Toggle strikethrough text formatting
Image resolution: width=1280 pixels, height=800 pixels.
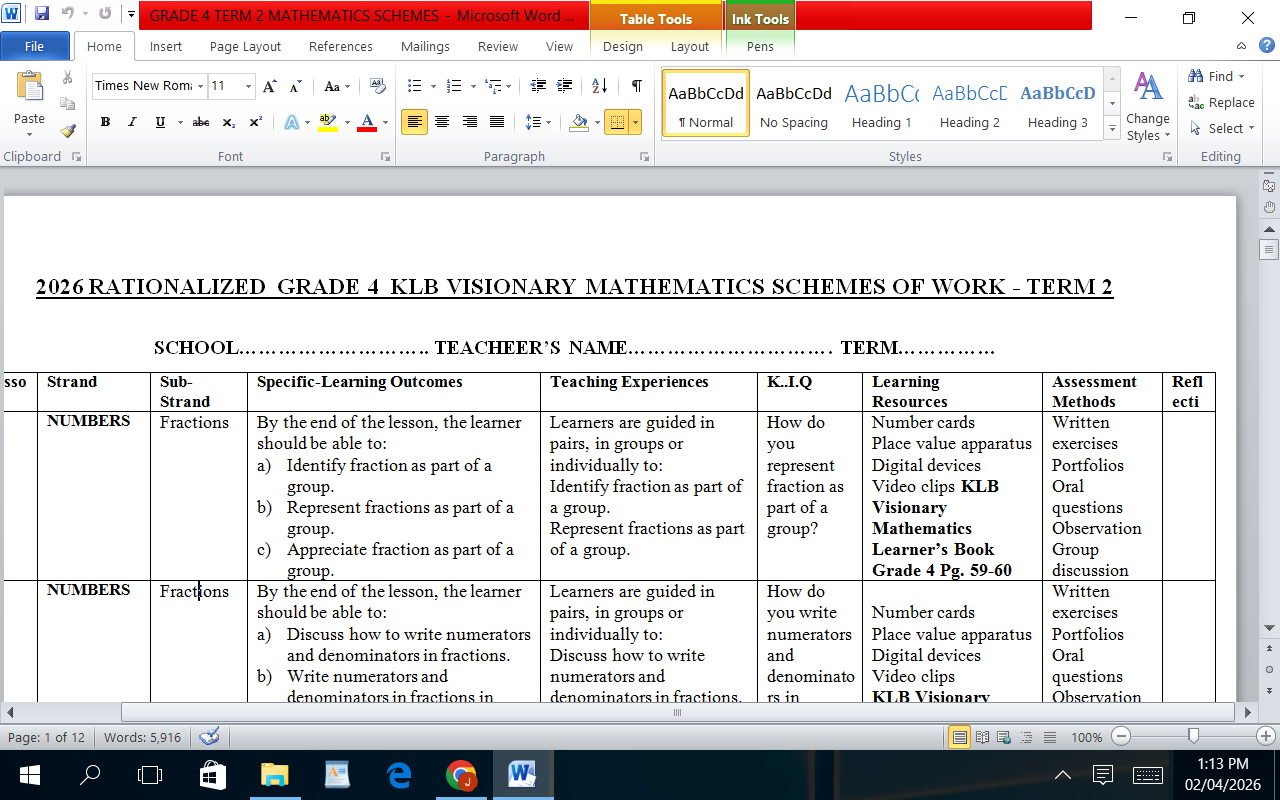tap(201, 122)
